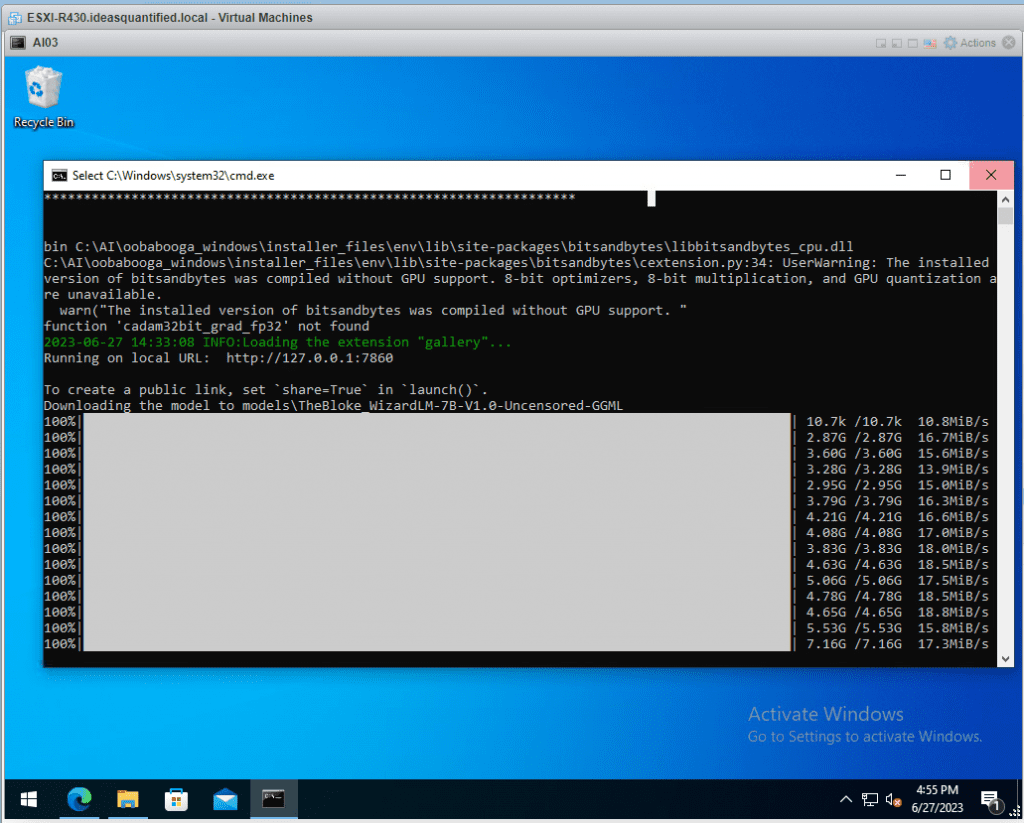Screen dimensions: 1024x823
Task: Click the cmd scrollbar thumb
Action: click(x=1006, y=216)
